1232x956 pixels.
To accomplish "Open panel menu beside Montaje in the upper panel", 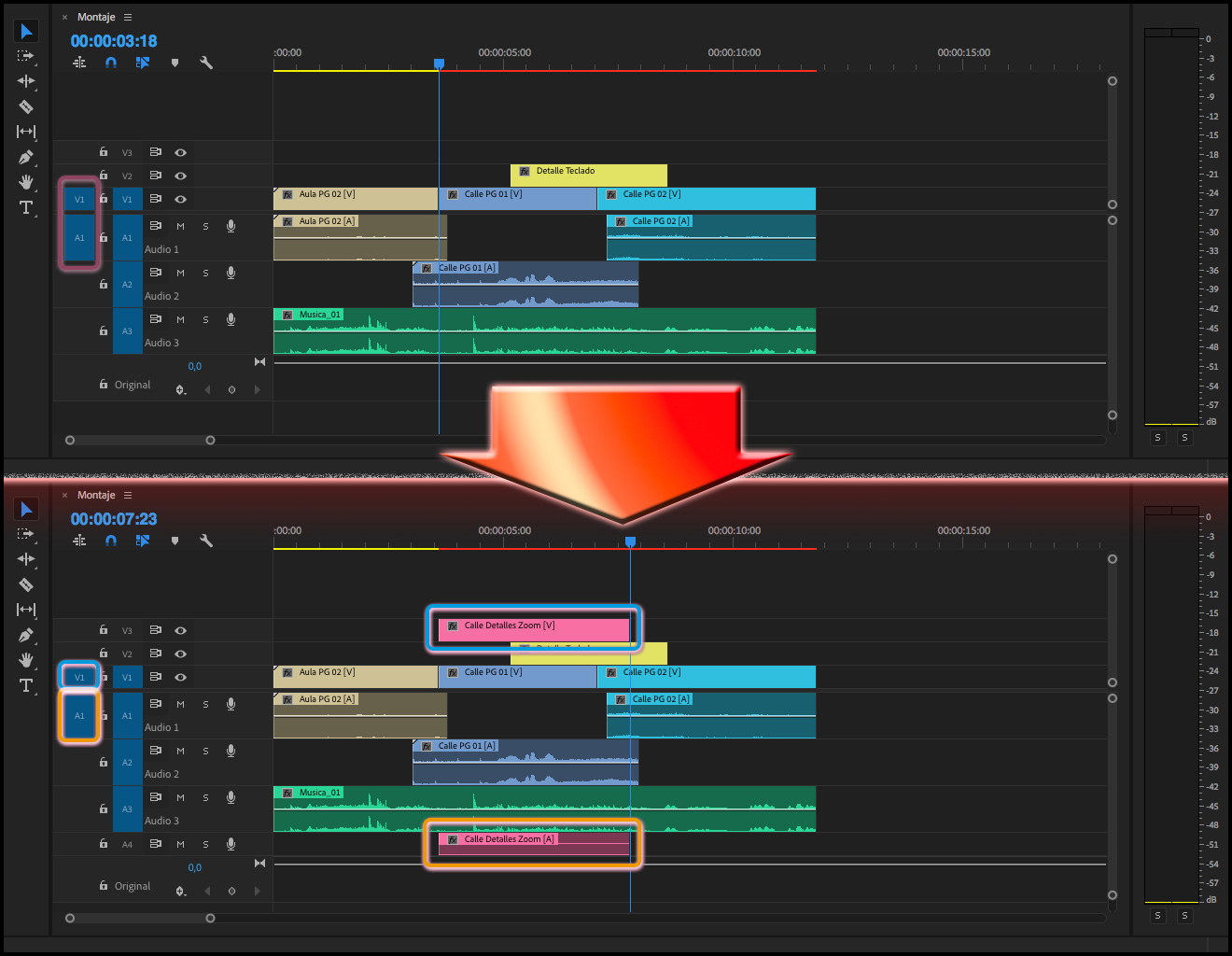I will [128, 17].
